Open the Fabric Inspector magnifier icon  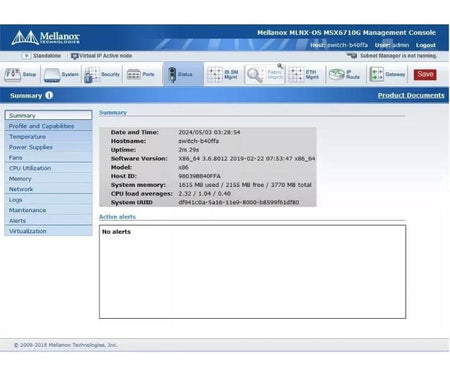[255, 75]
